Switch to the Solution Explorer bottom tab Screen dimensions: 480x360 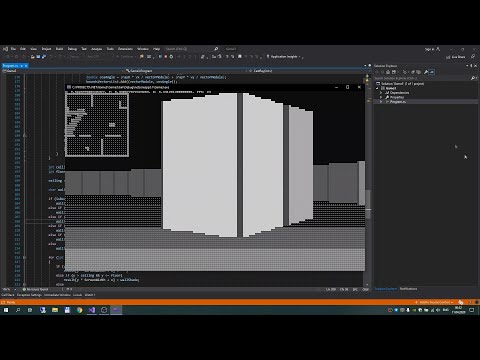[x=386, y=289]
